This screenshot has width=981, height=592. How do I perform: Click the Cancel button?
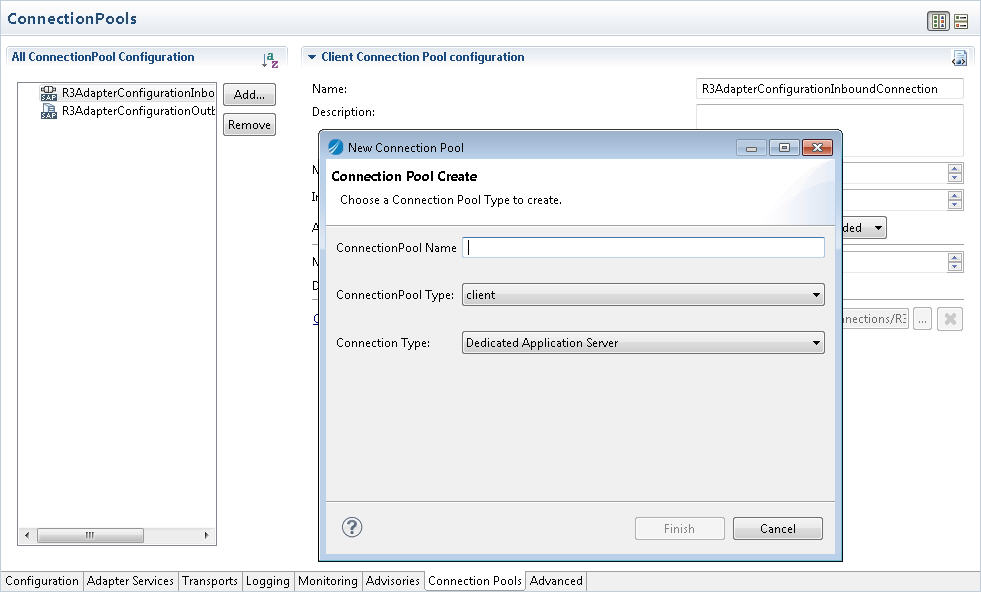(x=777, y=529)
